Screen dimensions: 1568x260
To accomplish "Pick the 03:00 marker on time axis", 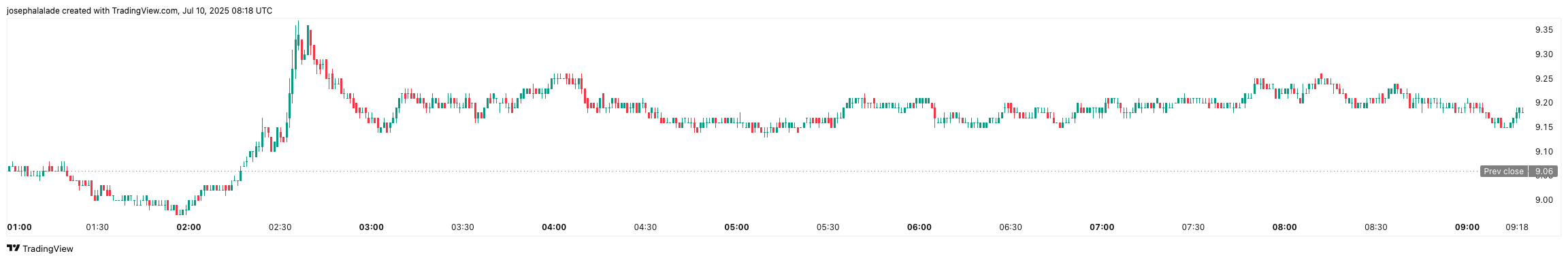I will 372,227.
